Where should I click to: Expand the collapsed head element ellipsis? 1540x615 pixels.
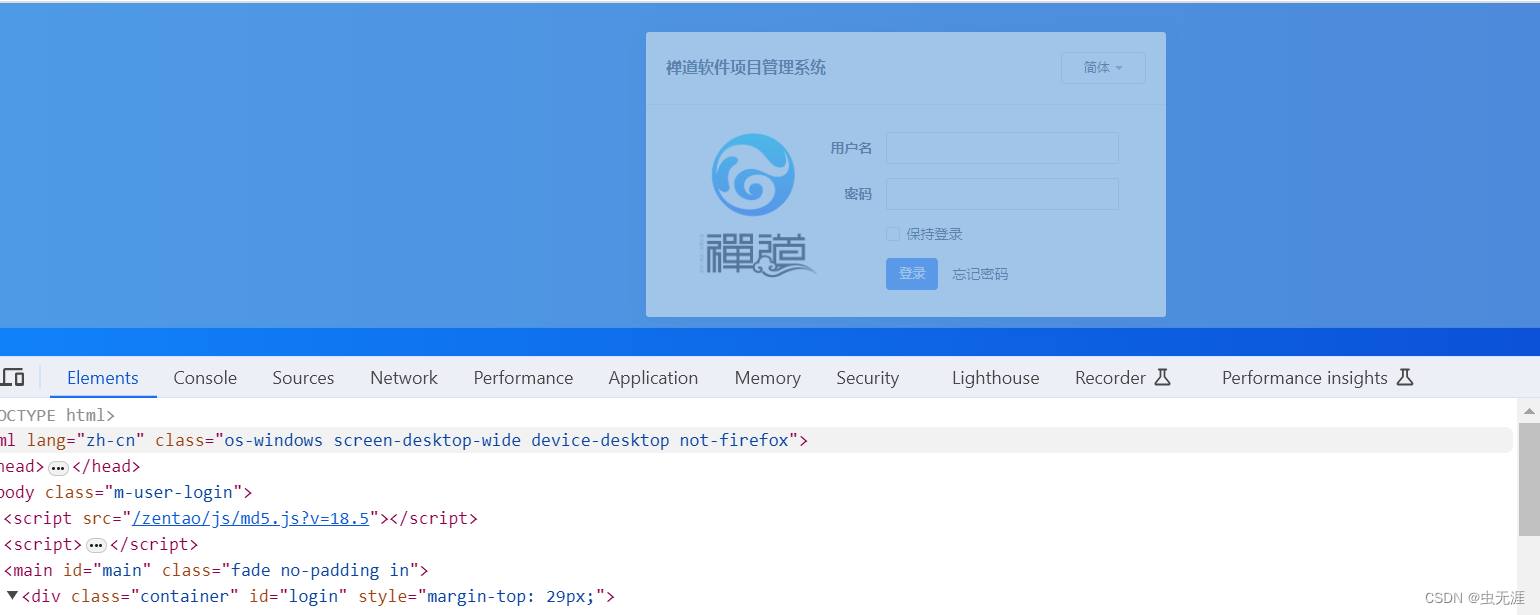tap(58, 467)
